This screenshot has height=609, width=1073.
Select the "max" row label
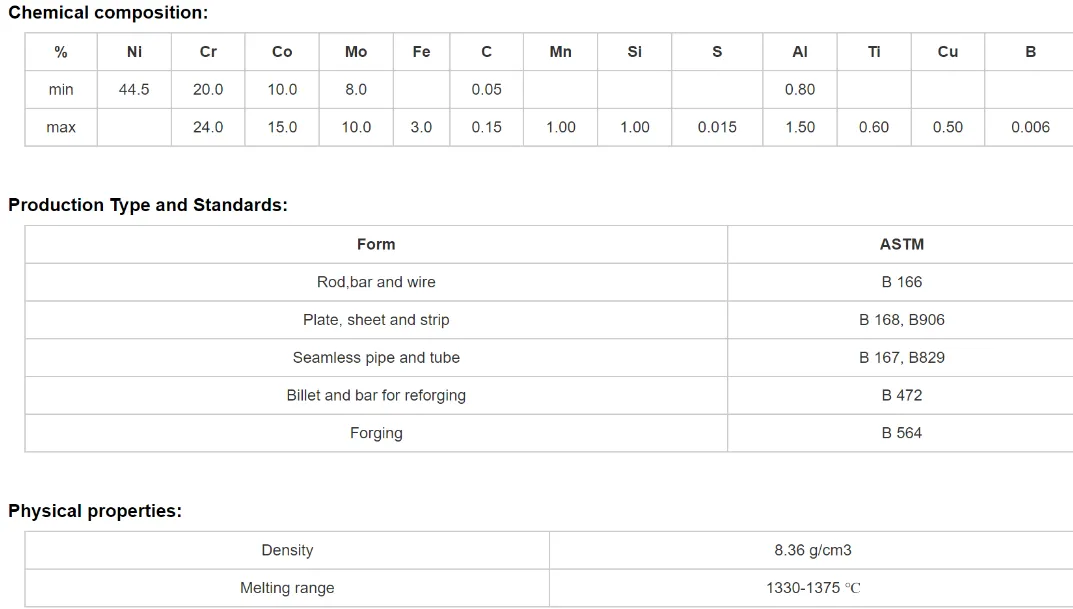(61, 128)
